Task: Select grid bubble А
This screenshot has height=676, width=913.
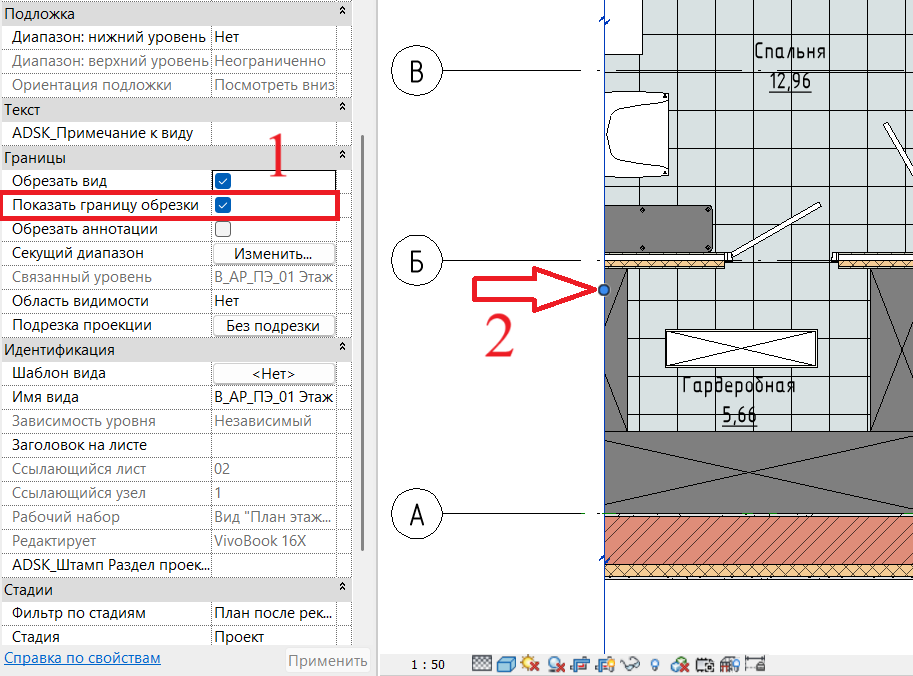Action: (416, 514)
